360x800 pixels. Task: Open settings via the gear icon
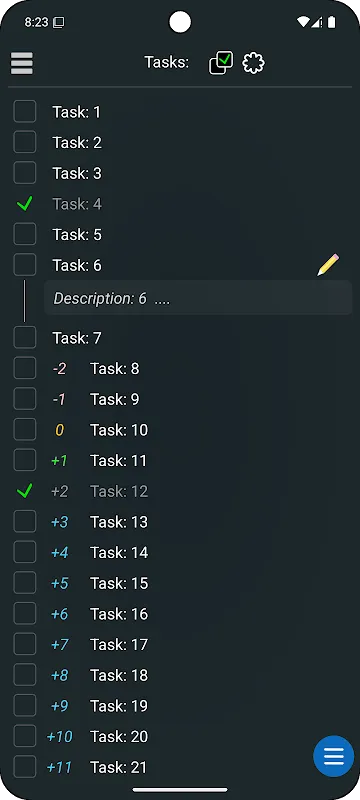[x=253, y=63]
